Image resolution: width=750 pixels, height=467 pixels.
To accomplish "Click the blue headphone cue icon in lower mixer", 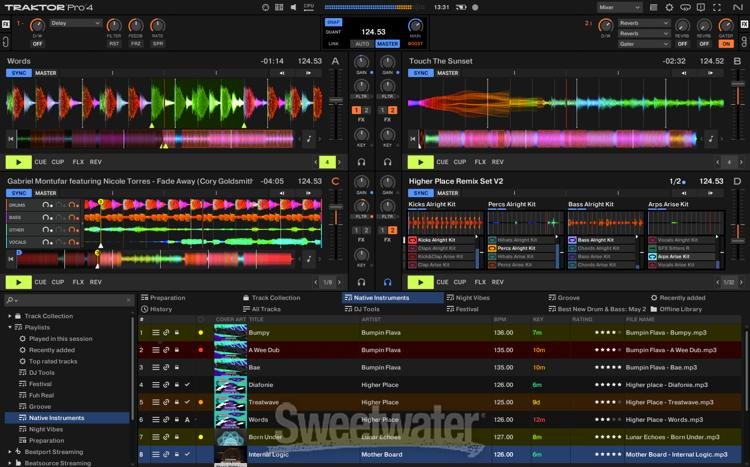I will pyautogui.click(x=387, y=282).
